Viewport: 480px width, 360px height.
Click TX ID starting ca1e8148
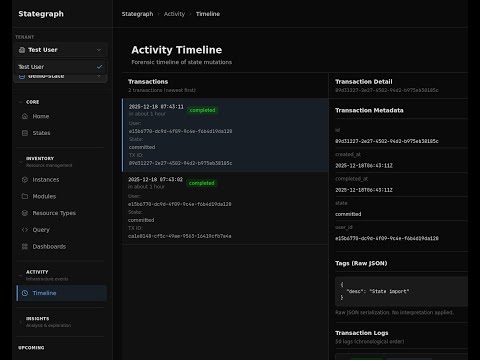click(180, 236)
